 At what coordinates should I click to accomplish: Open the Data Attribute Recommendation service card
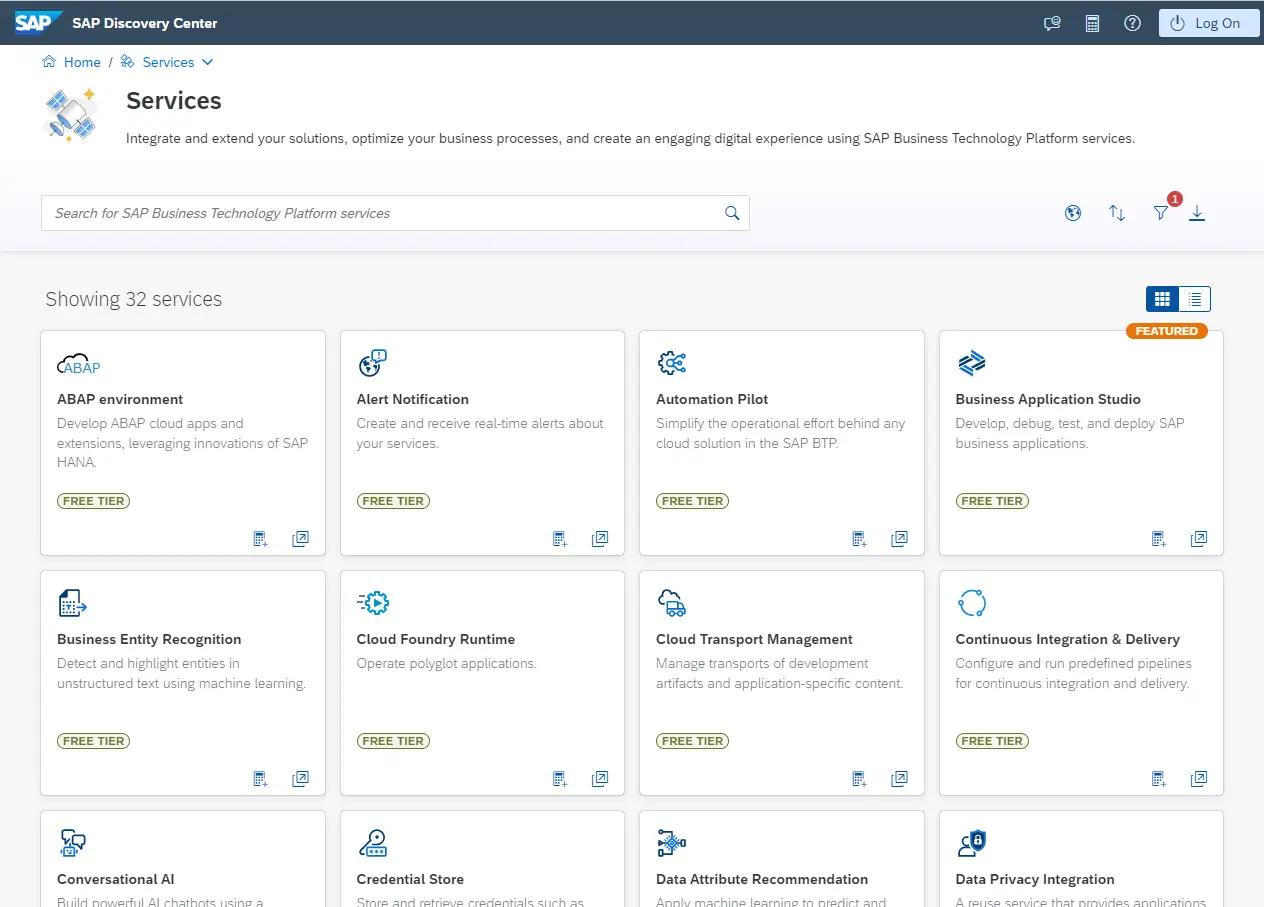[782, 859]
